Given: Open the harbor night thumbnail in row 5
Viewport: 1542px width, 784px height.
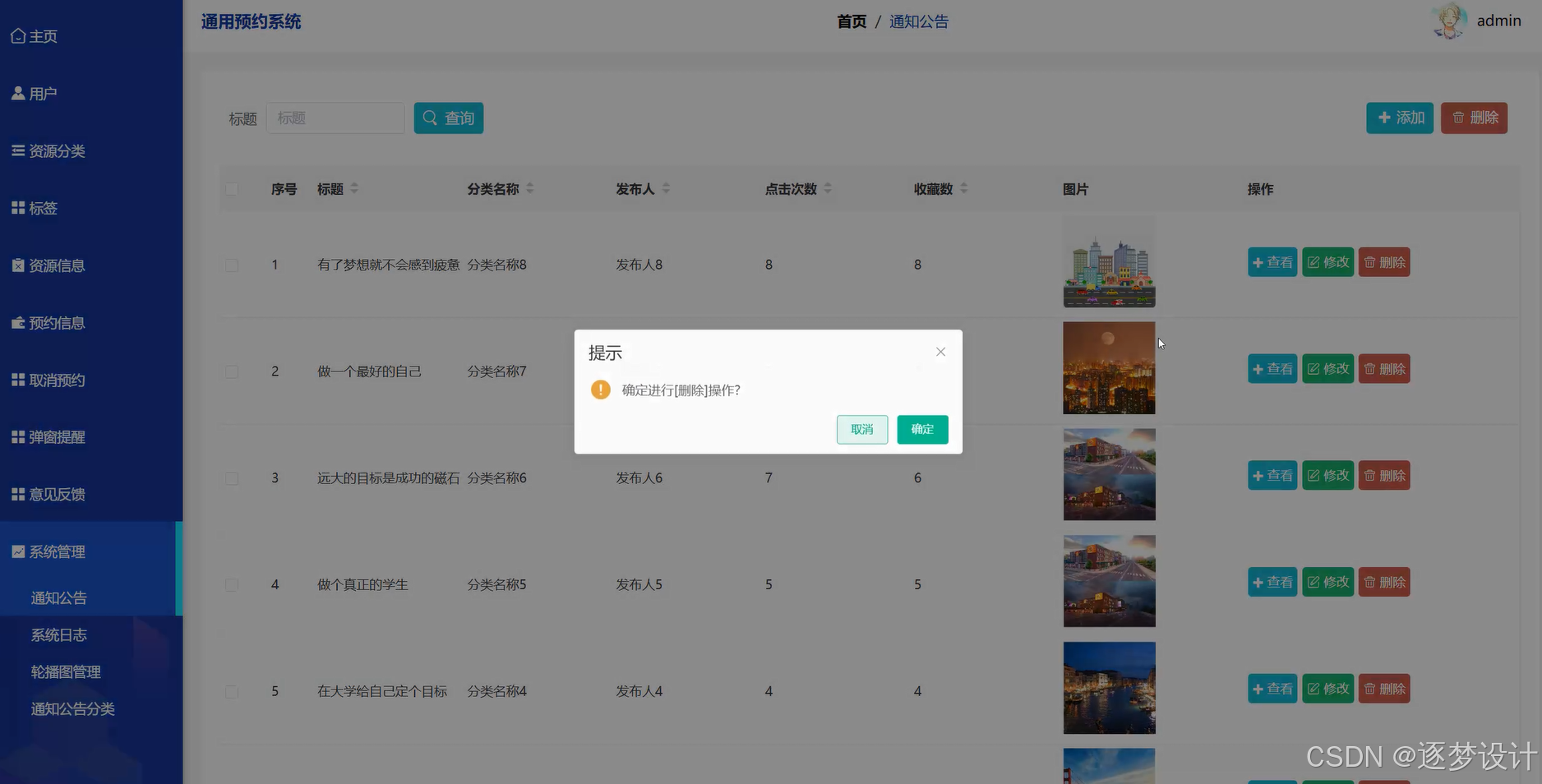Looking at the screenshot, I should tap(1109, 688).
